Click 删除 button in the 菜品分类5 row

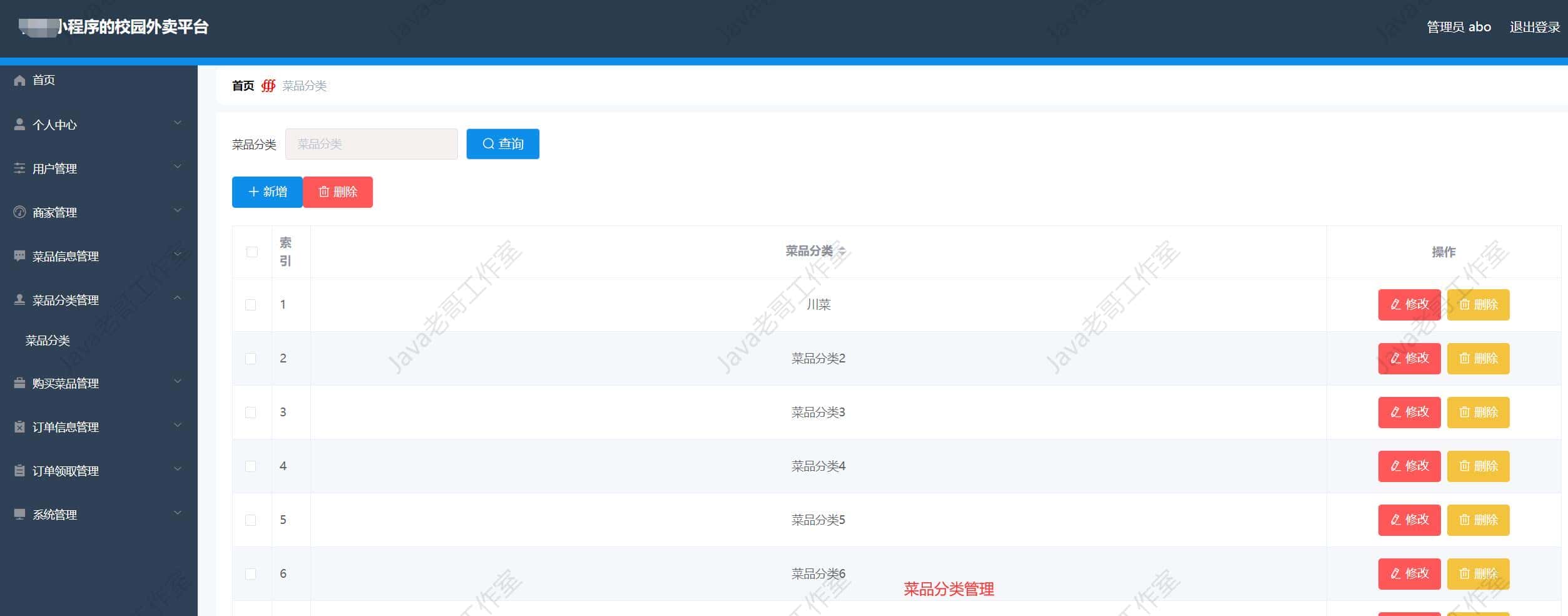(1478, 520)
